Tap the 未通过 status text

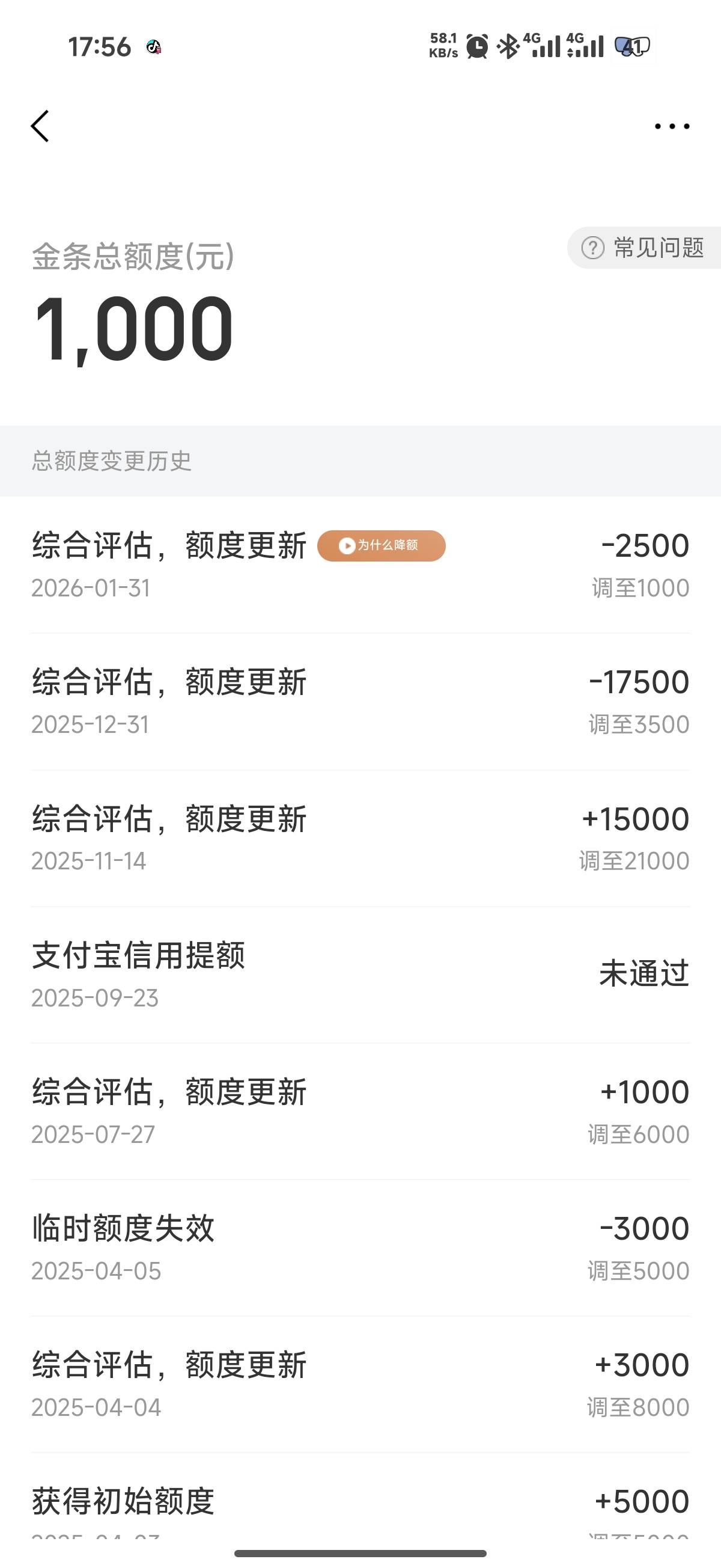click(x=643, y=973)
